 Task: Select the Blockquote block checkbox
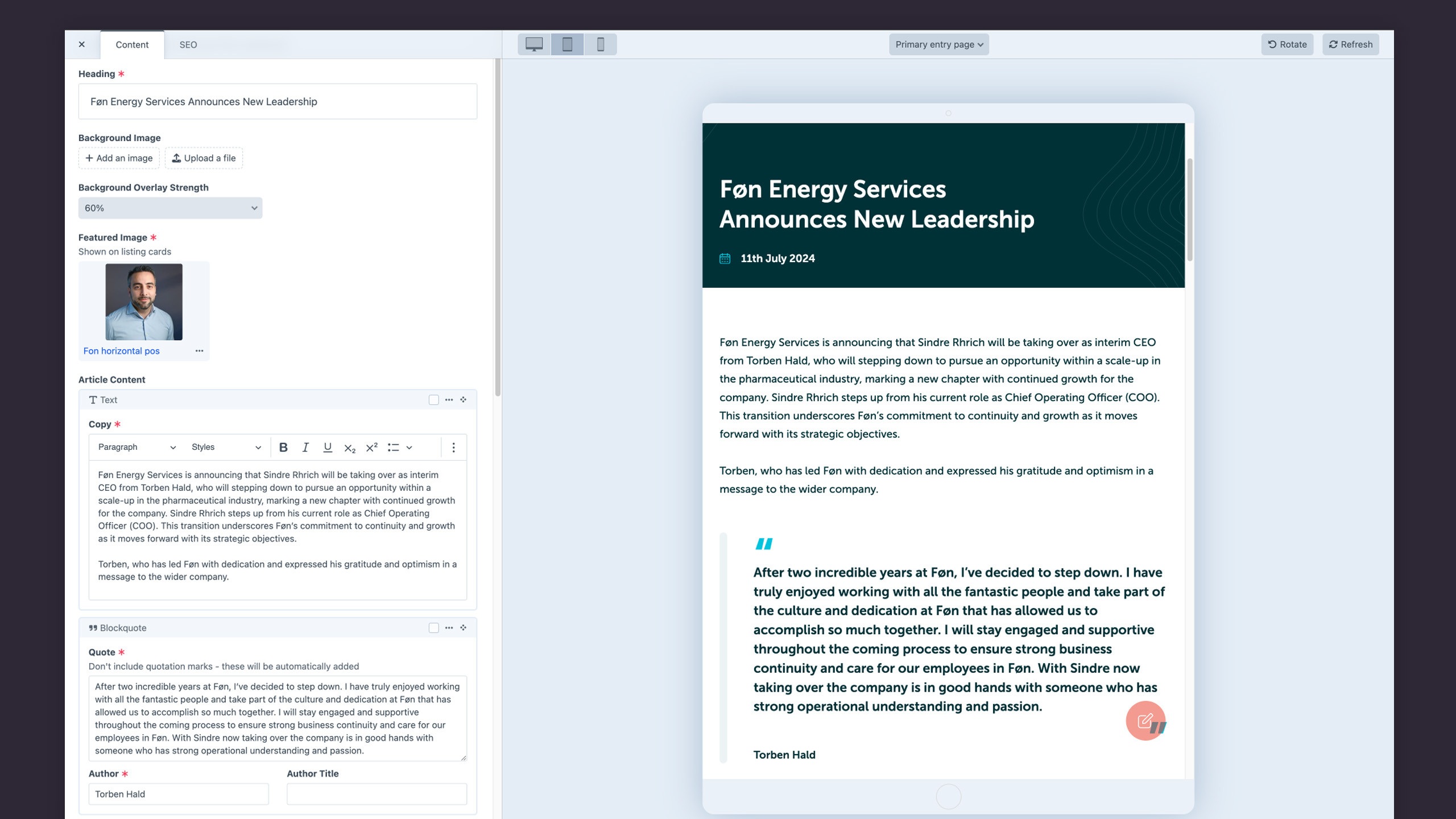[x=434, y=628]
